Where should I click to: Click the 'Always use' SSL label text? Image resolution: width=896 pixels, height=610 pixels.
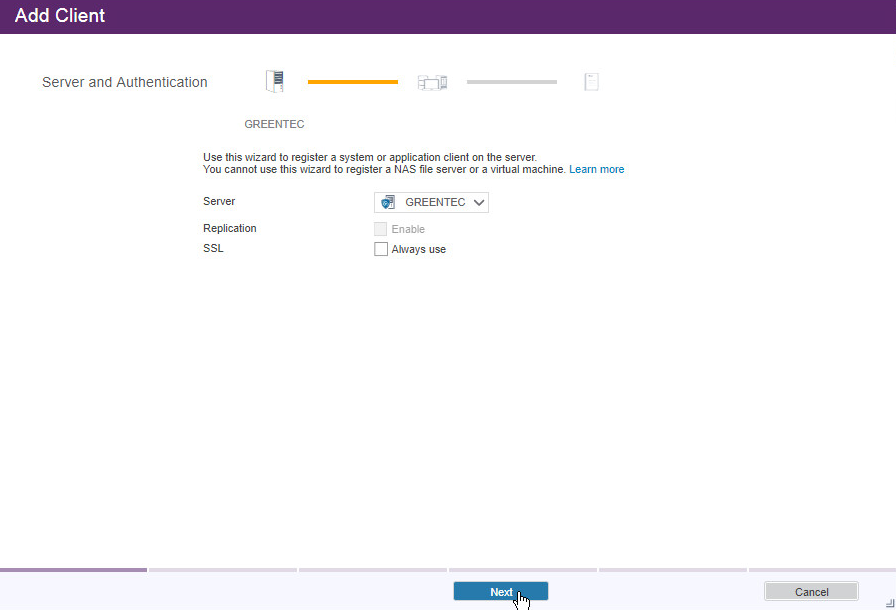click(x=418, y=249)
